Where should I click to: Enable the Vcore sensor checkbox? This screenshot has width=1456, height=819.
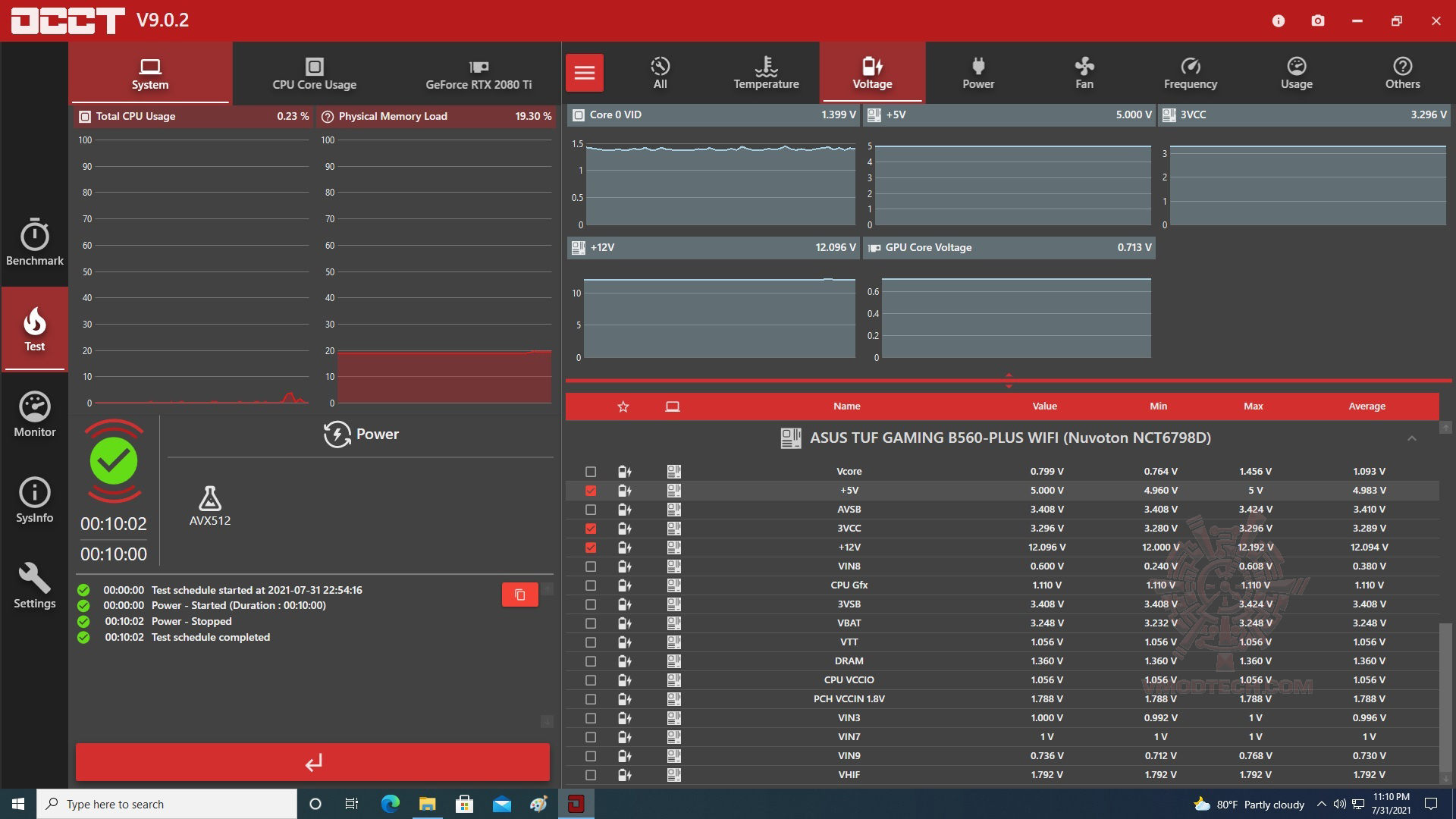click(591, 472)
